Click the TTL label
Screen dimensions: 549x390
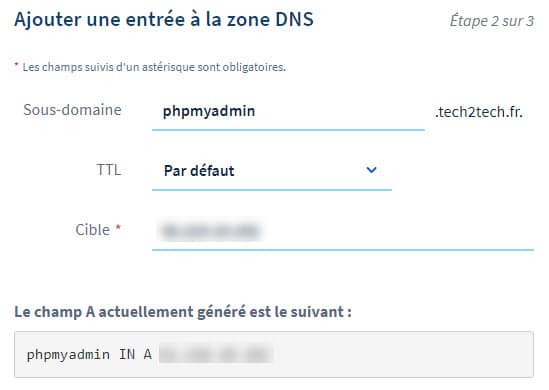click(x=109, y=170)
